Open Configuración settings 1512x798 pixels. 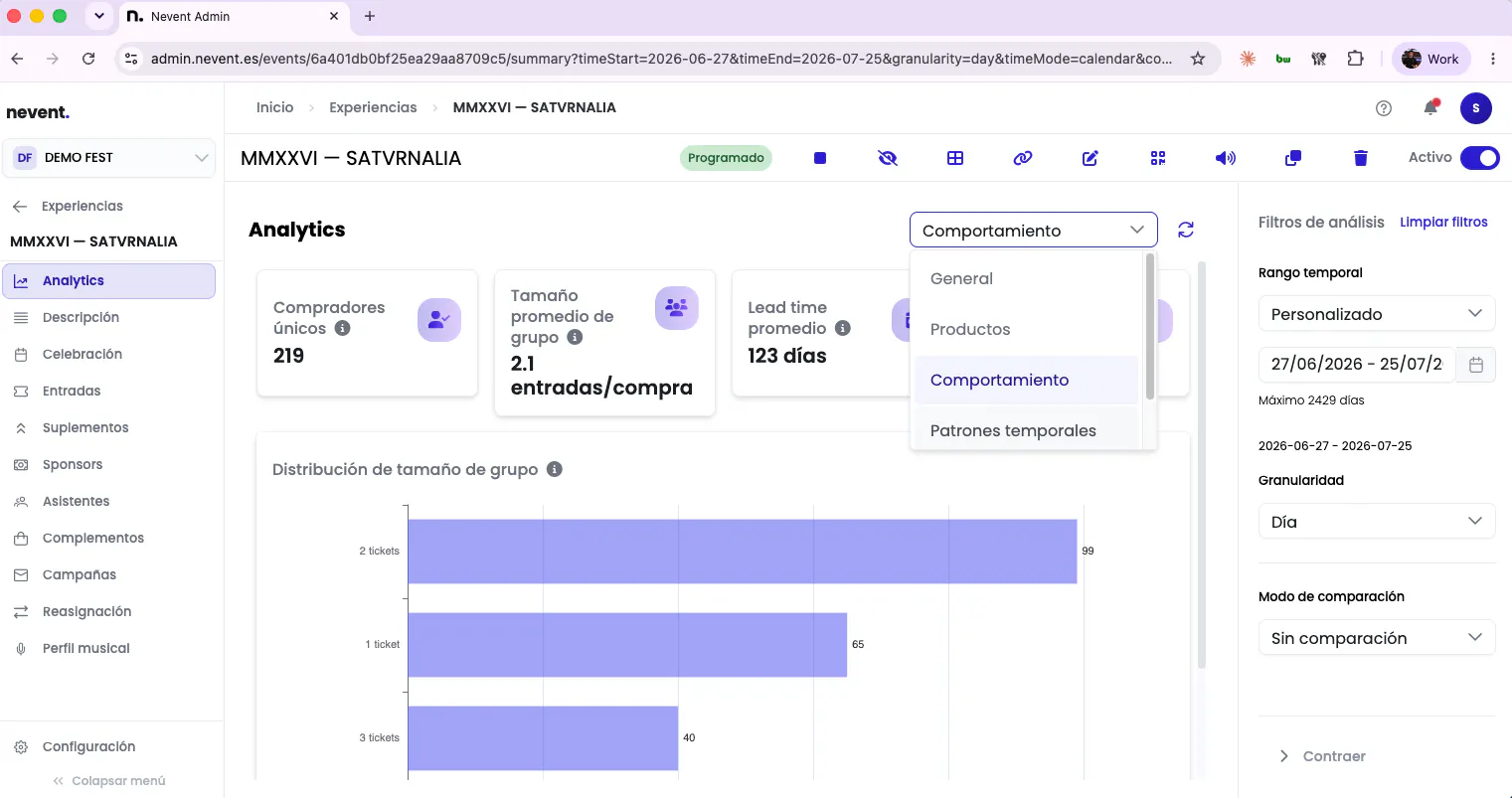[109, 747]
